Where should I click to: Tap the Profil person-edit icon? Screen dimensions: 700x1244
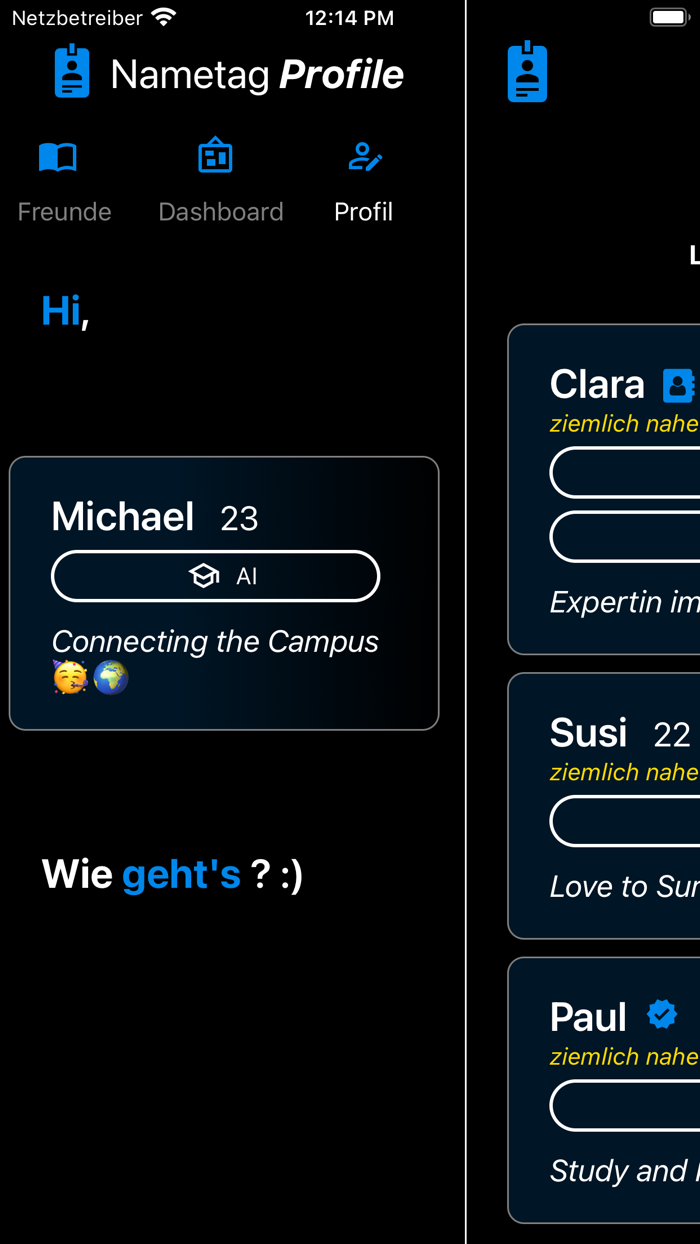click(x=363, y=156)
